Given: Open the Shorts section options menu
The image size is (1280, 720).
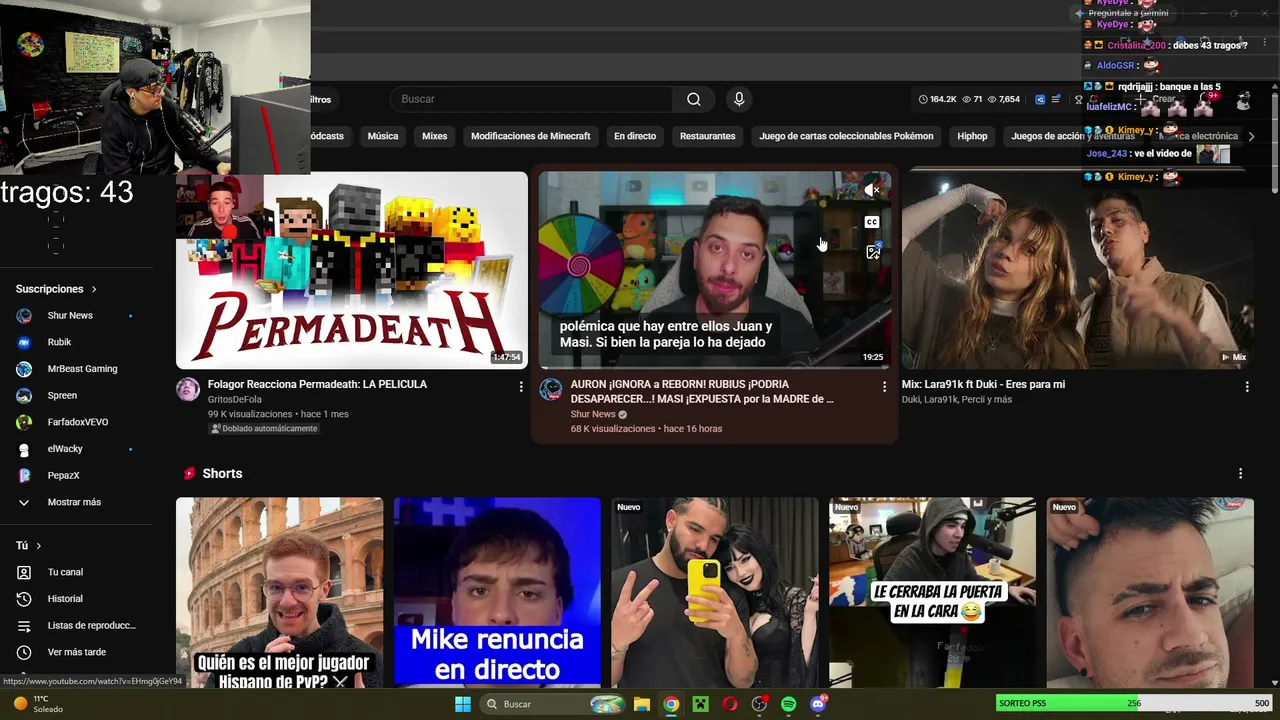Looking at the screenshot, I should click(1241, 473).
